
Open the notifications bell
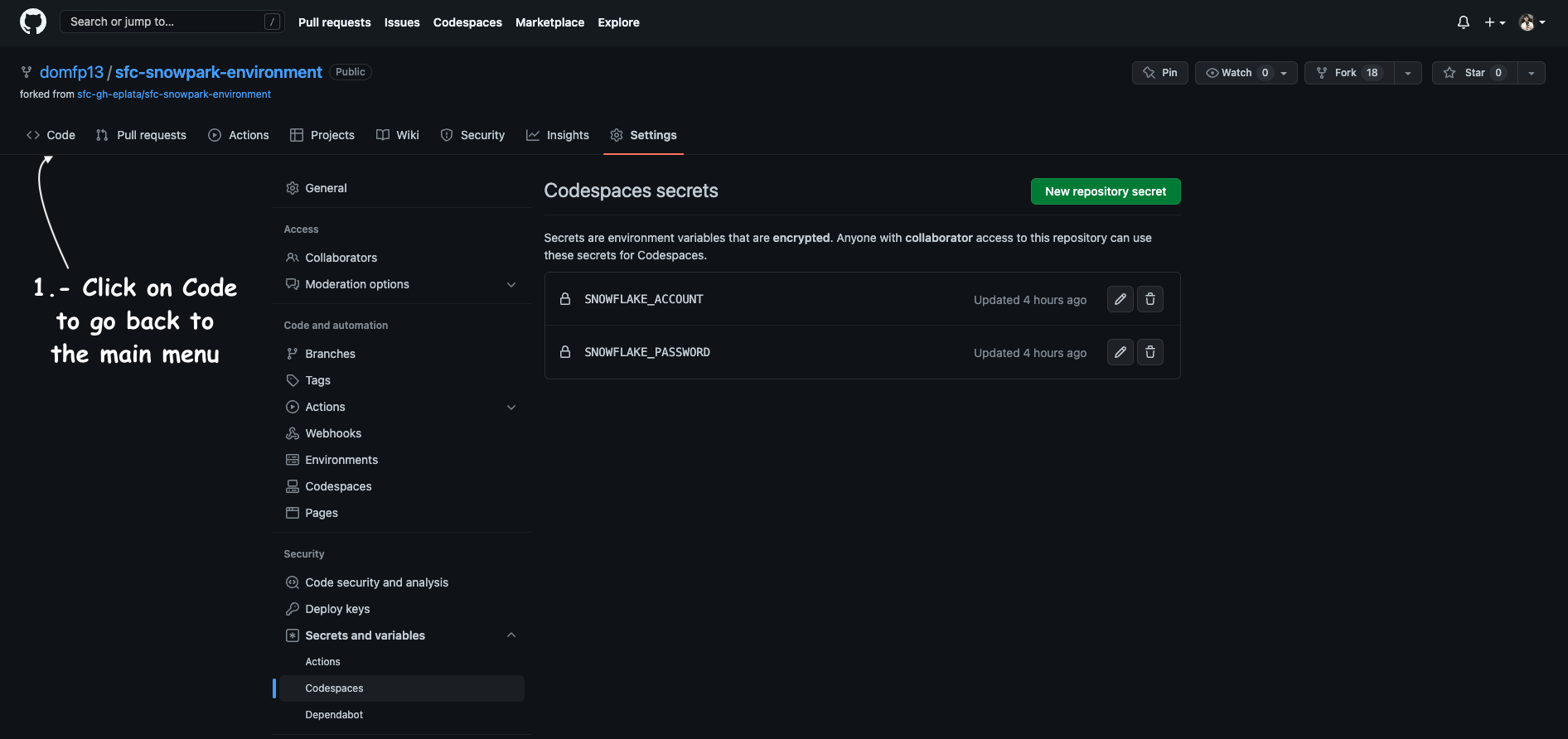coord(1464,22)
